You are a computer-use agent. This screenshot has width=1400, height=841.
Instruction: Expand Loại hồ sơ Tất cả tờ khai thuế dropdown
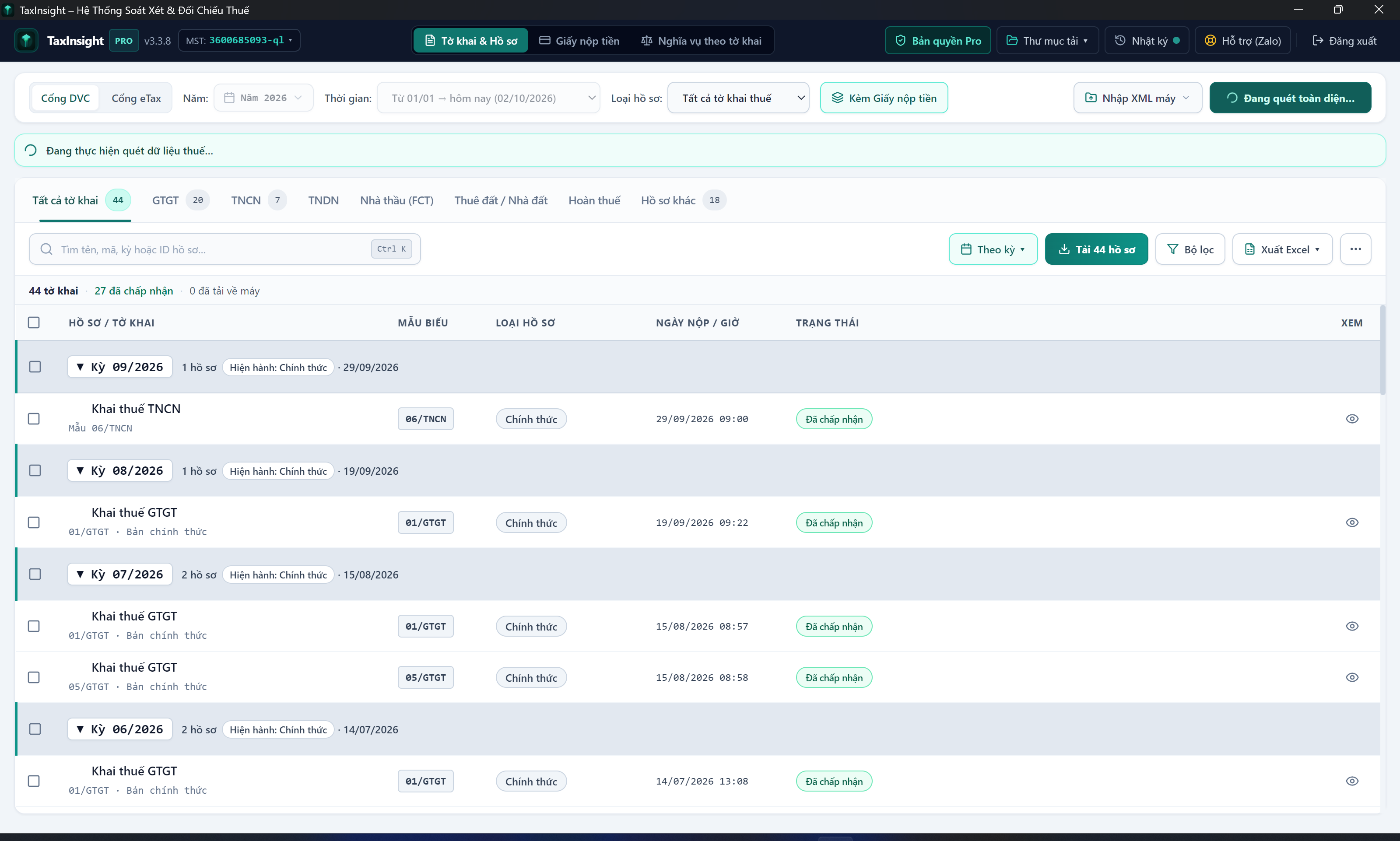pyautogui.click(x=738, y=98)
